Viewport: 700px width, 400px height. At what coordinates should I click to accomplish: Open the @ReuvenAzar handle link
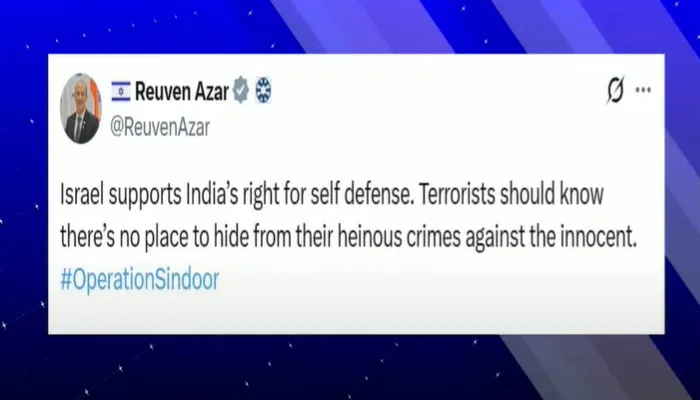coord(160,128)
